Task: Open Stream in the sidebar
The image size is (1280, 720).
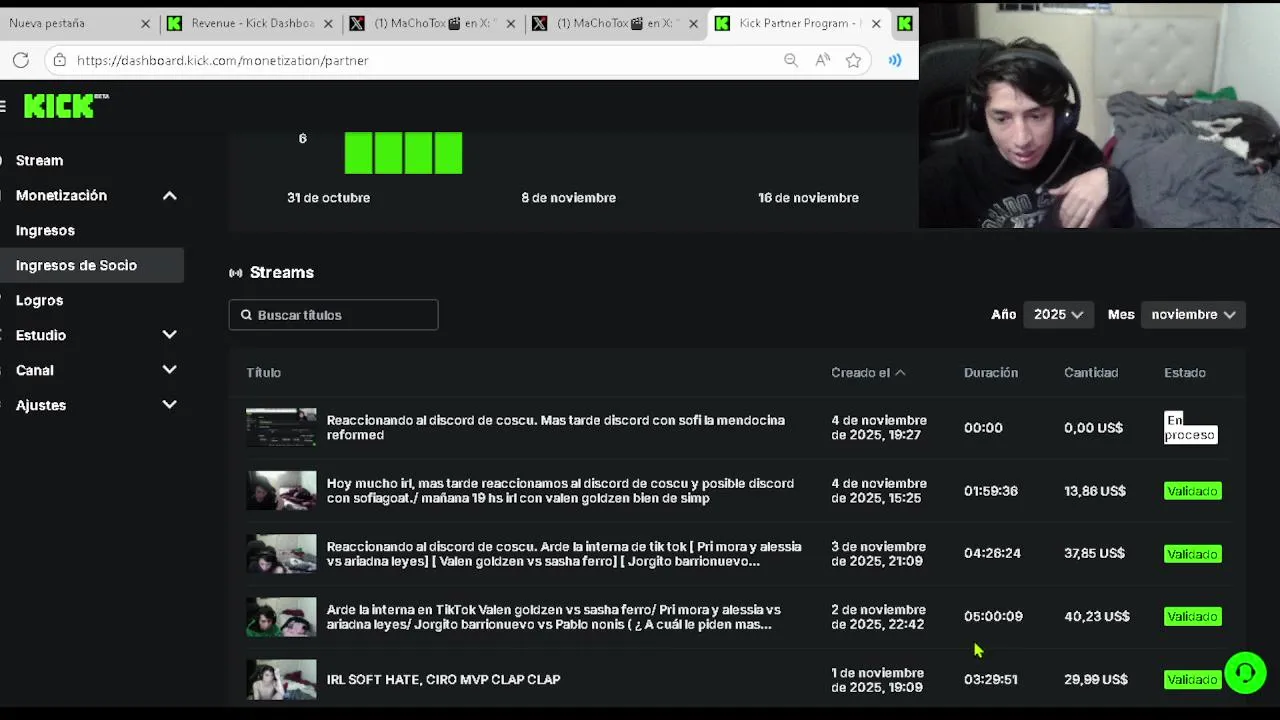Action: [39, 160]
